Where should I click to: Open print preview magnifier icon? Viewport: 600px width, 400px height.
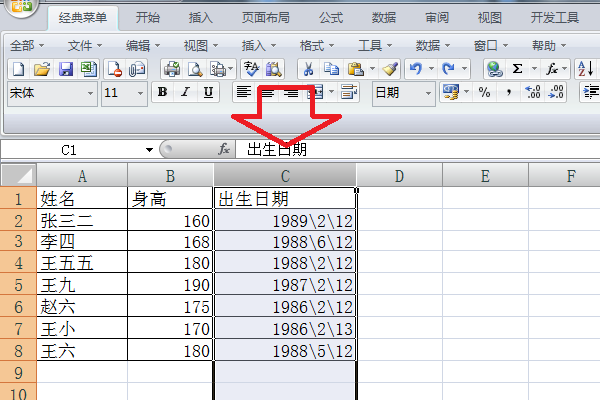195,69
